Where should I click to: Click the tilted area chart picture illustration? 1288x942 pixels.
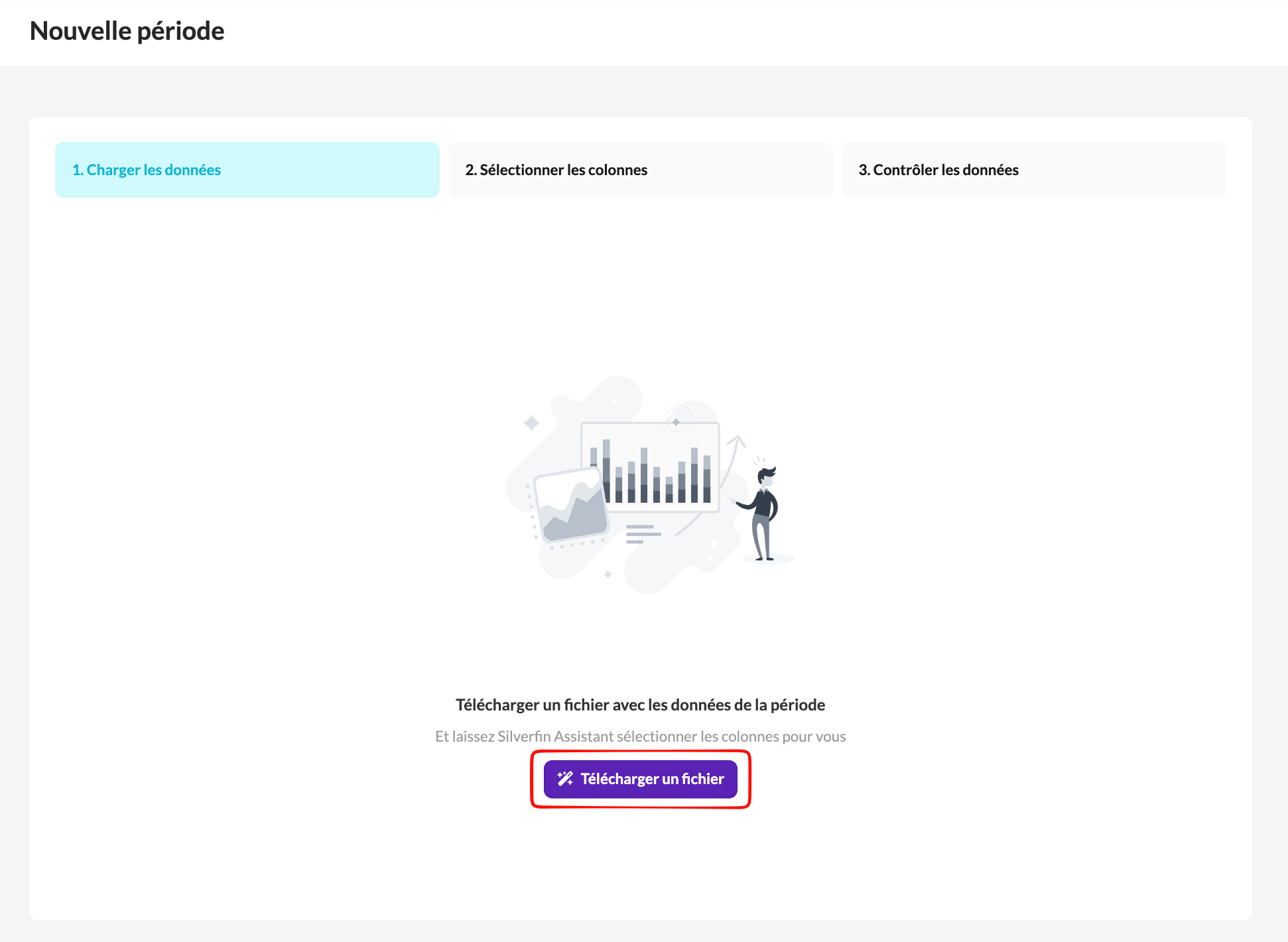571,507
